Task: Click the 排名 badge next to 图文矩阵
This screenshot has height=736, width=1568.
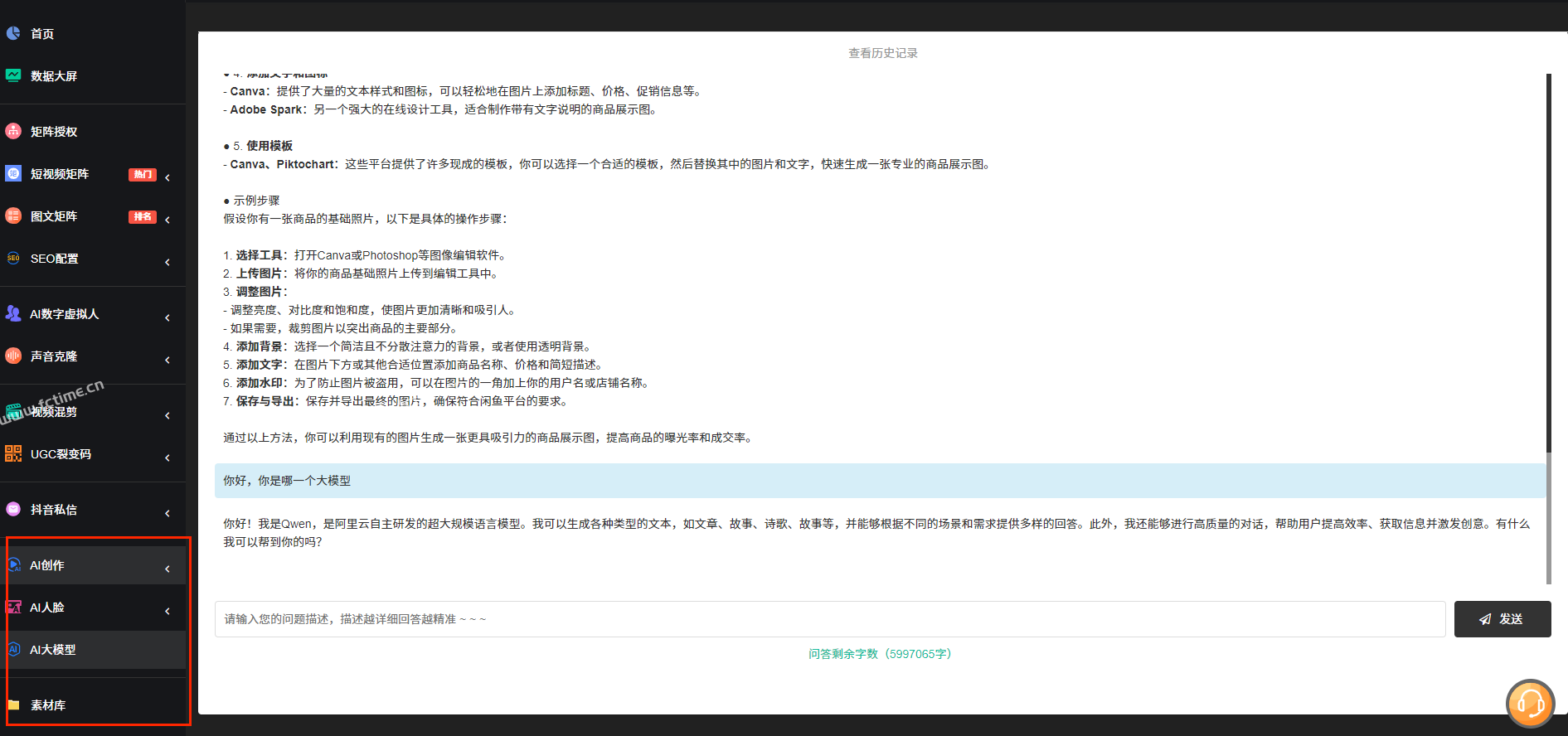Action: point(143,216)
